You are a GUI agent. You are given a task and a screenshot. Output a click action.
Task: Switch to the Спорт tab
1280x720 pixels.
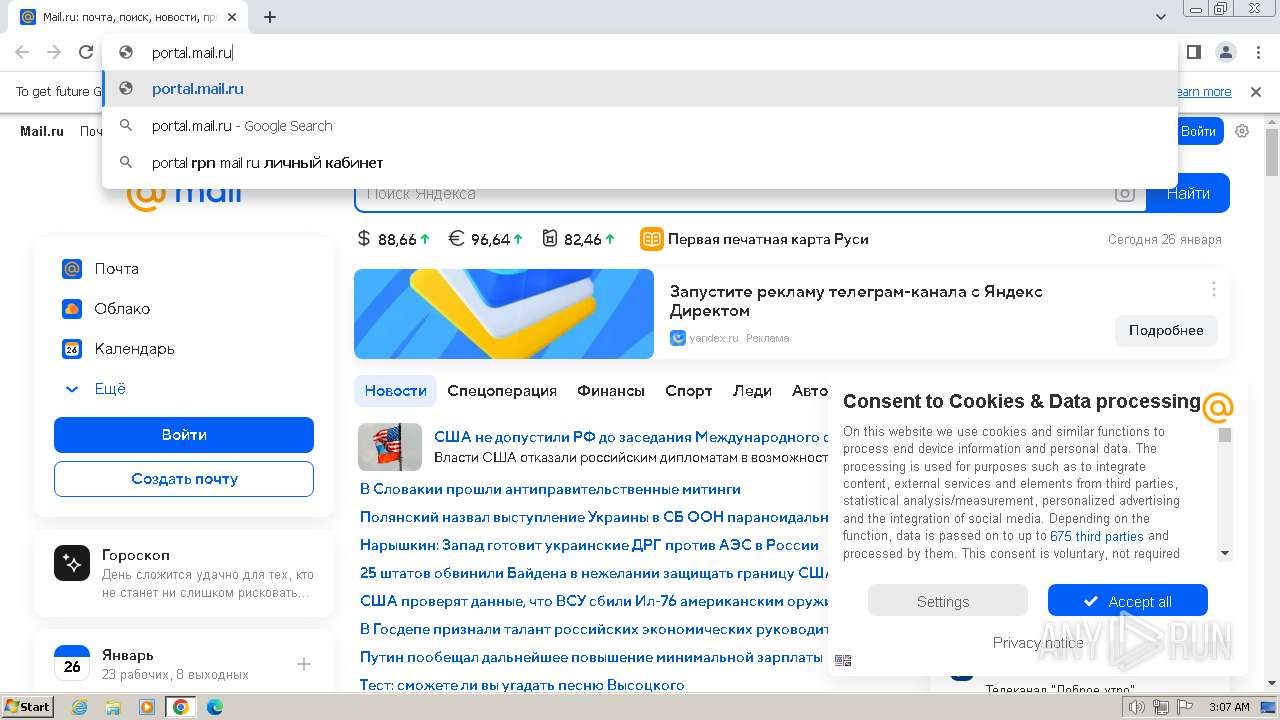(689, 391)
